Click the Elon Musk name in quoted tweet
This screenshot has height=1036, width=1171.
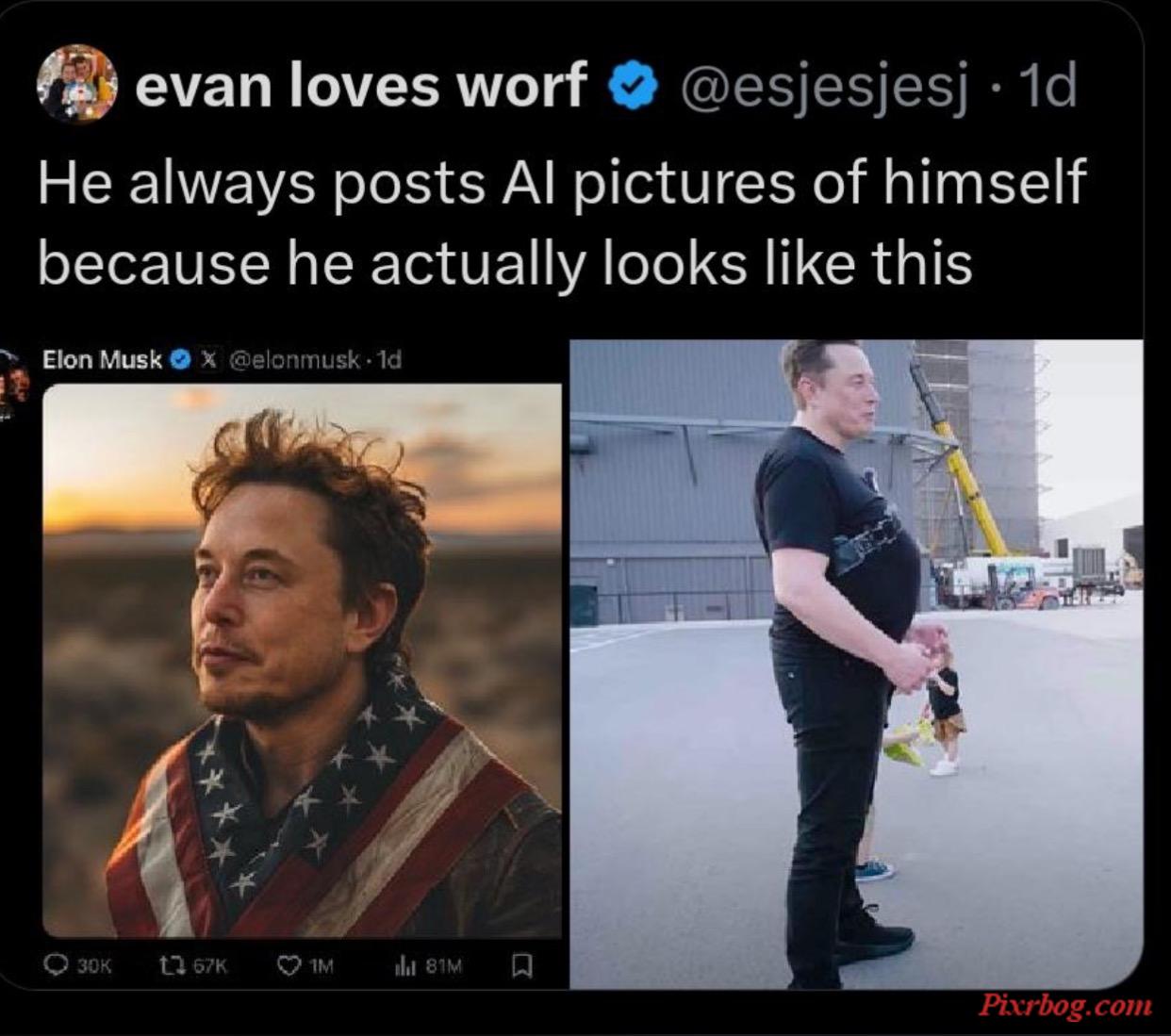coord(102,359)
